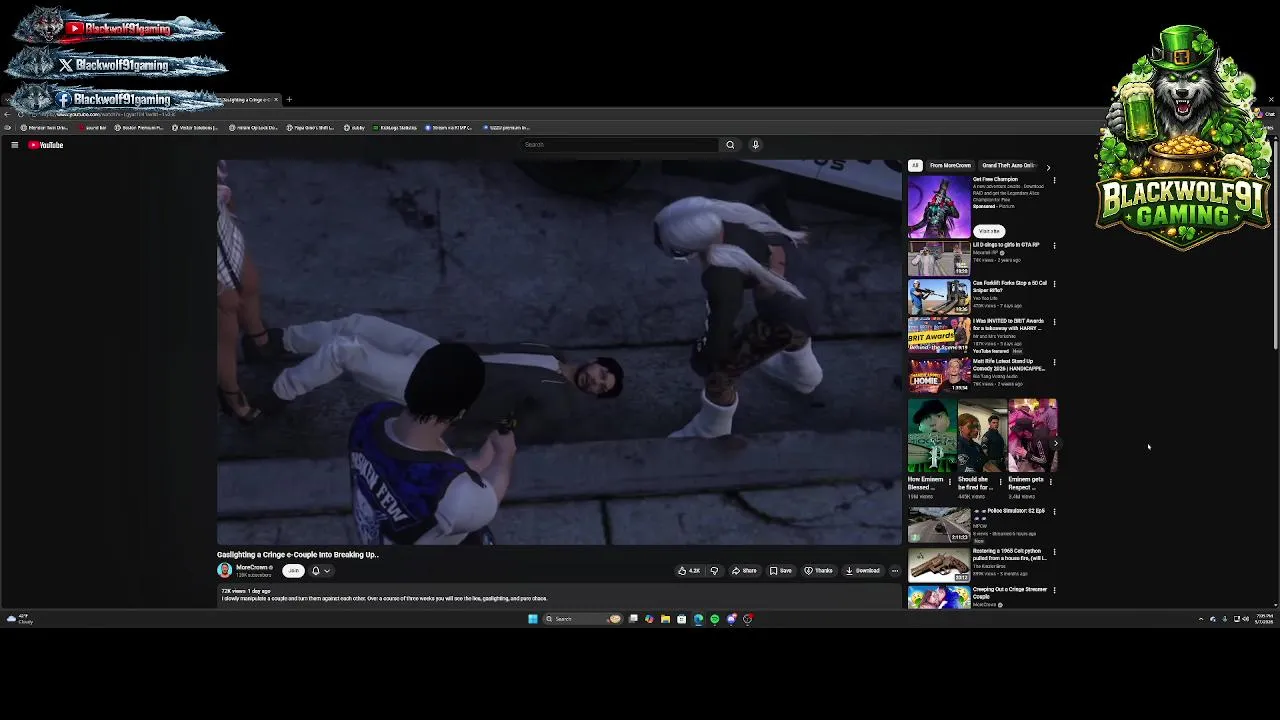Open a new browser tab
The image size is (1280, 720).
[x=289, y=100]
